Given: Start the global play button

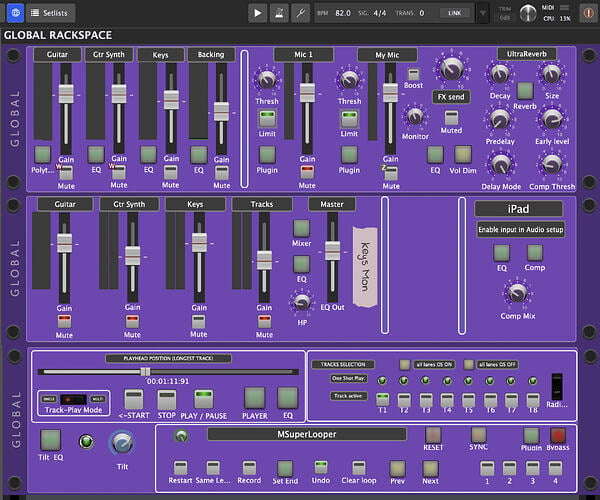Looking at the screenshot, I should [258, 13].
